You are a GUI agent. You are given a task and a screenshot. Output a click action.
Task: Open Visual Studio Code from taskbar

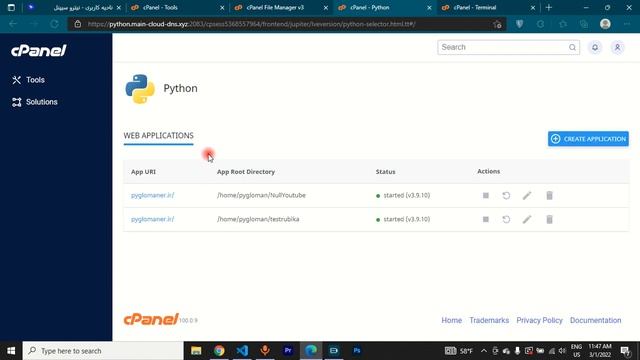pyautogui.click(x=242, y=351)
